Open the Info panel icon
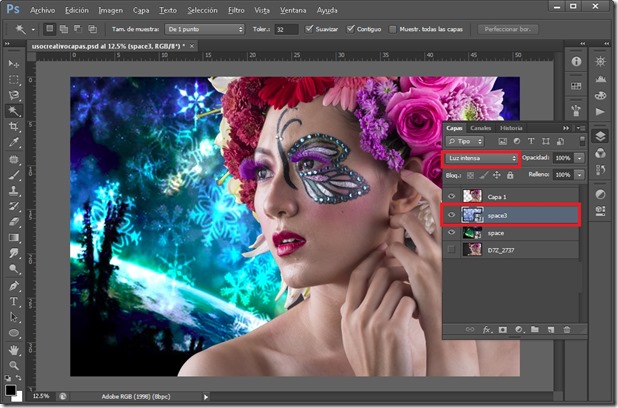 pos(576,61)
